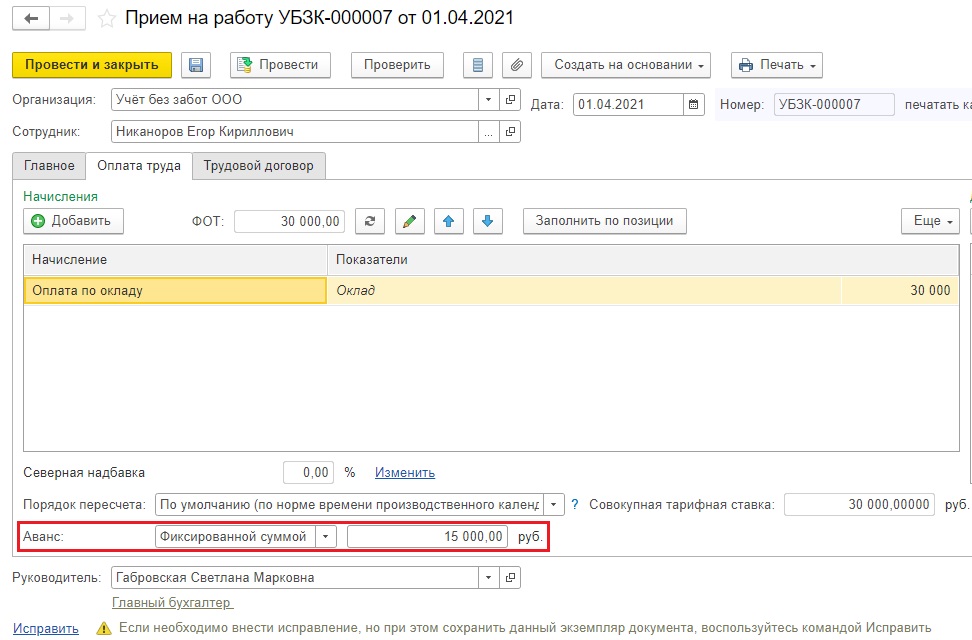Click Руководитель field Габровская
Viewport: 972px width, 640px height.
click(295, 577)
